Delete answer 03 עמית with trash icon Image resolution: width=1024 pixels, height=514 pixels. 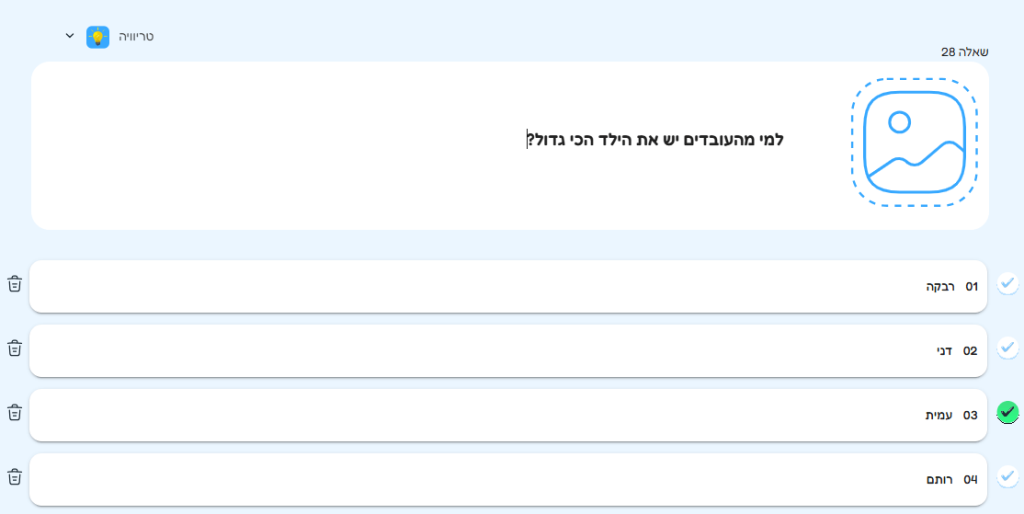point(14,412)
